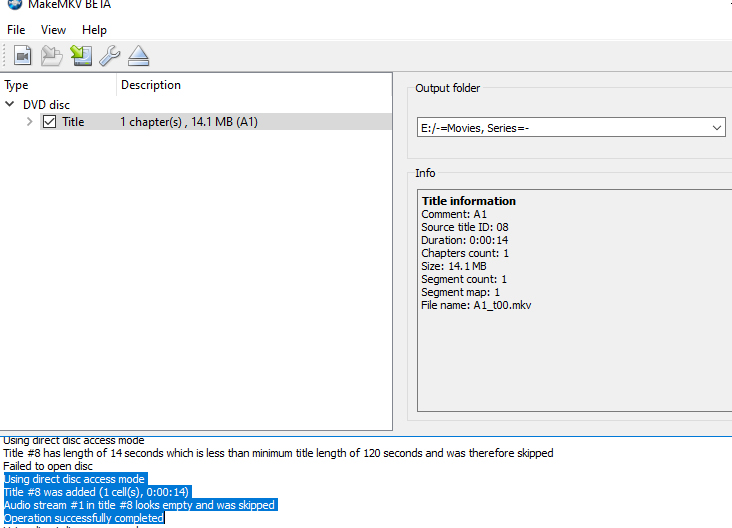Click 'Duration: 0:00:14' line
Viewport: 732px width, 528px height.
click(465, 240)
